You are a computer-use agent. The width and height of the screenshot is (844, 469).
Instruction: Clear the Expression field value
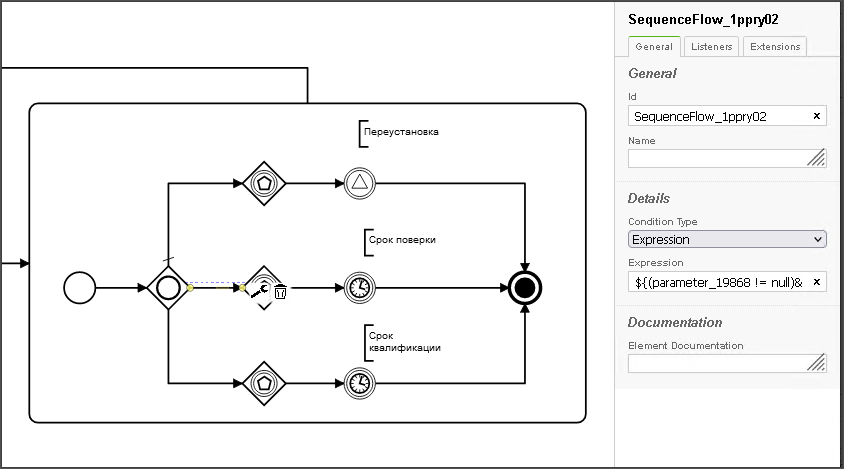tap(817, 282)
